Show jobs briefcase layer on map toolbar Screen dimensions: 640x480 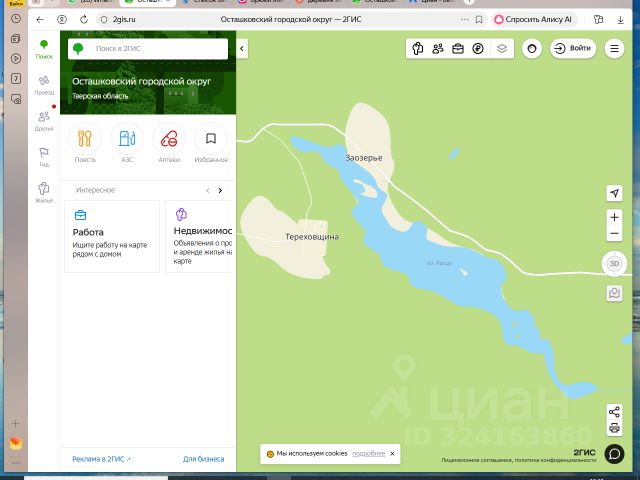point(458,49)
